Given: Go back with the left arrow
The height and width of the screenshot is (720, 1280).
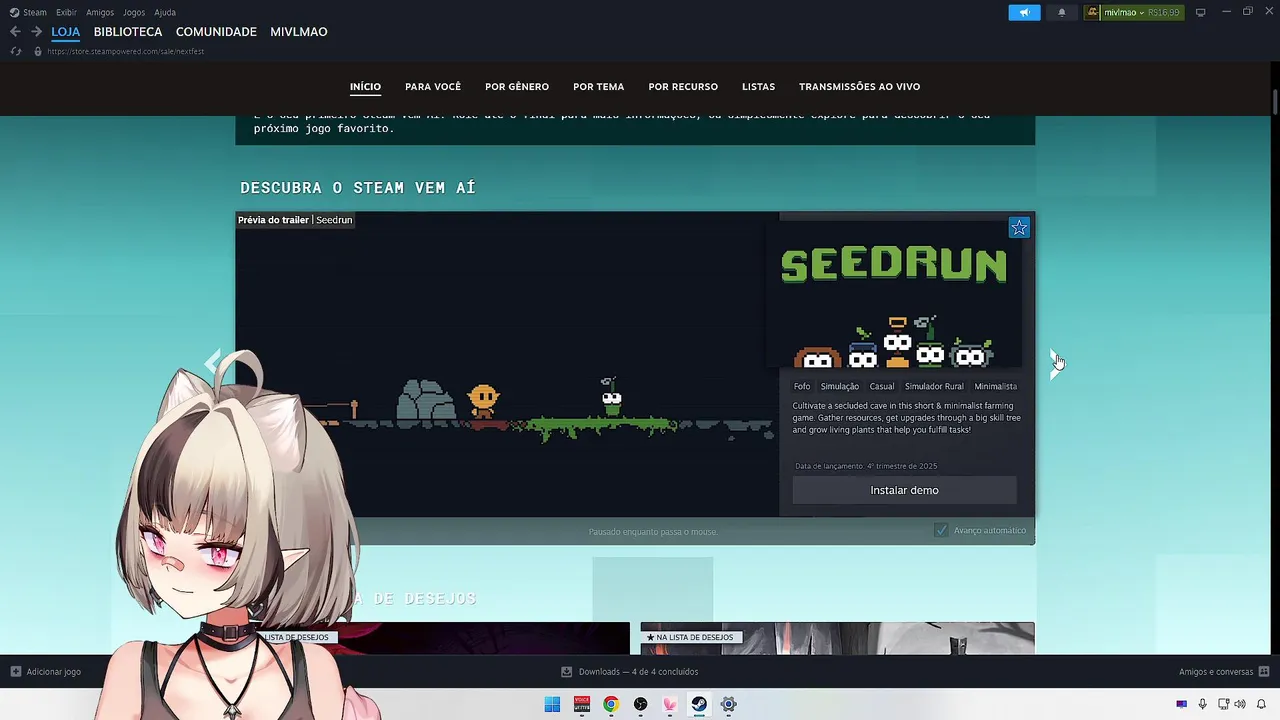Looking at the screenshot, I should coord(15,32).
